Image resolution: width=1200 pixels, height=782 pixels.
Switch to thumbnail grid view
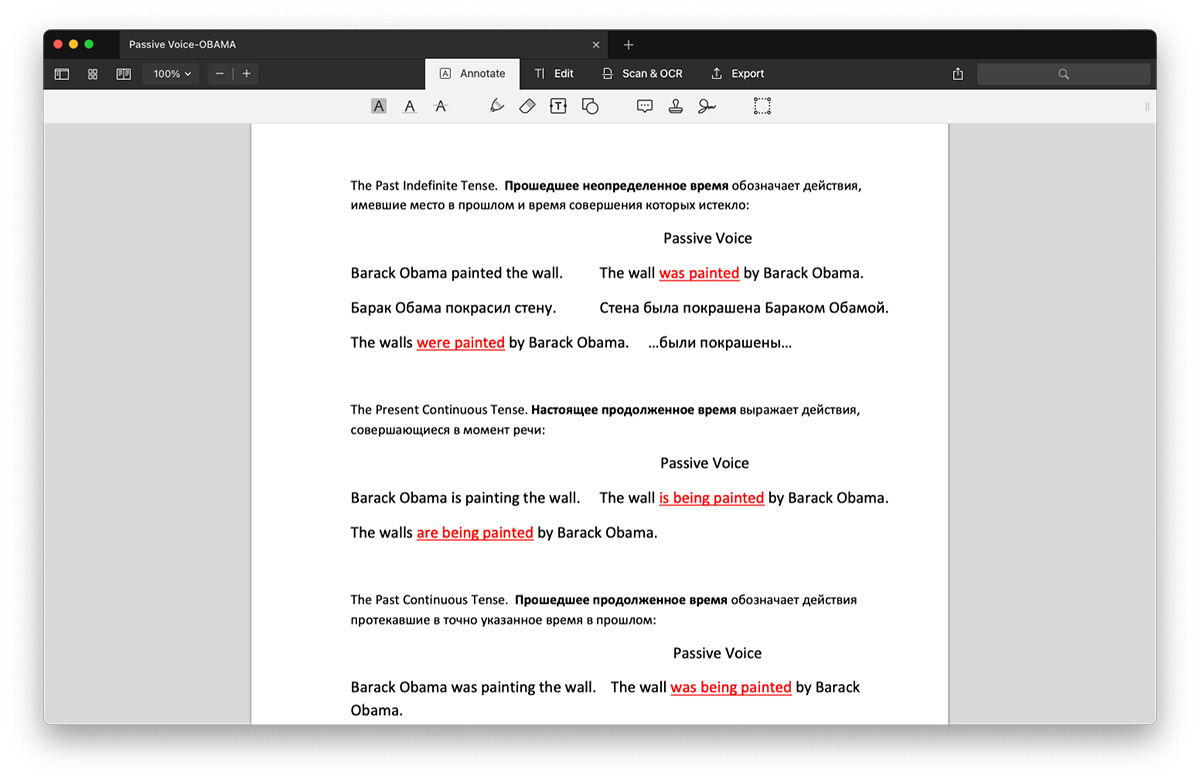tap(93, 74)
